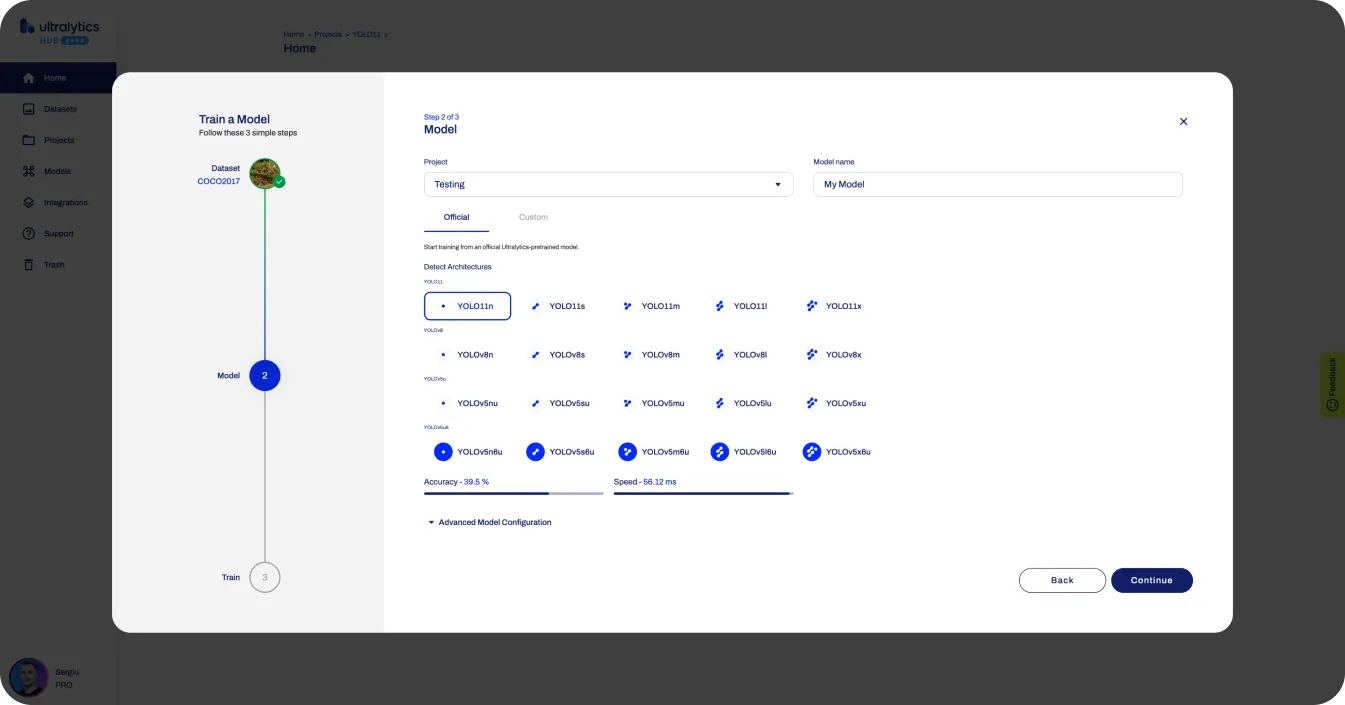Click the Ultralytics HUB logo

pos(59,31)
